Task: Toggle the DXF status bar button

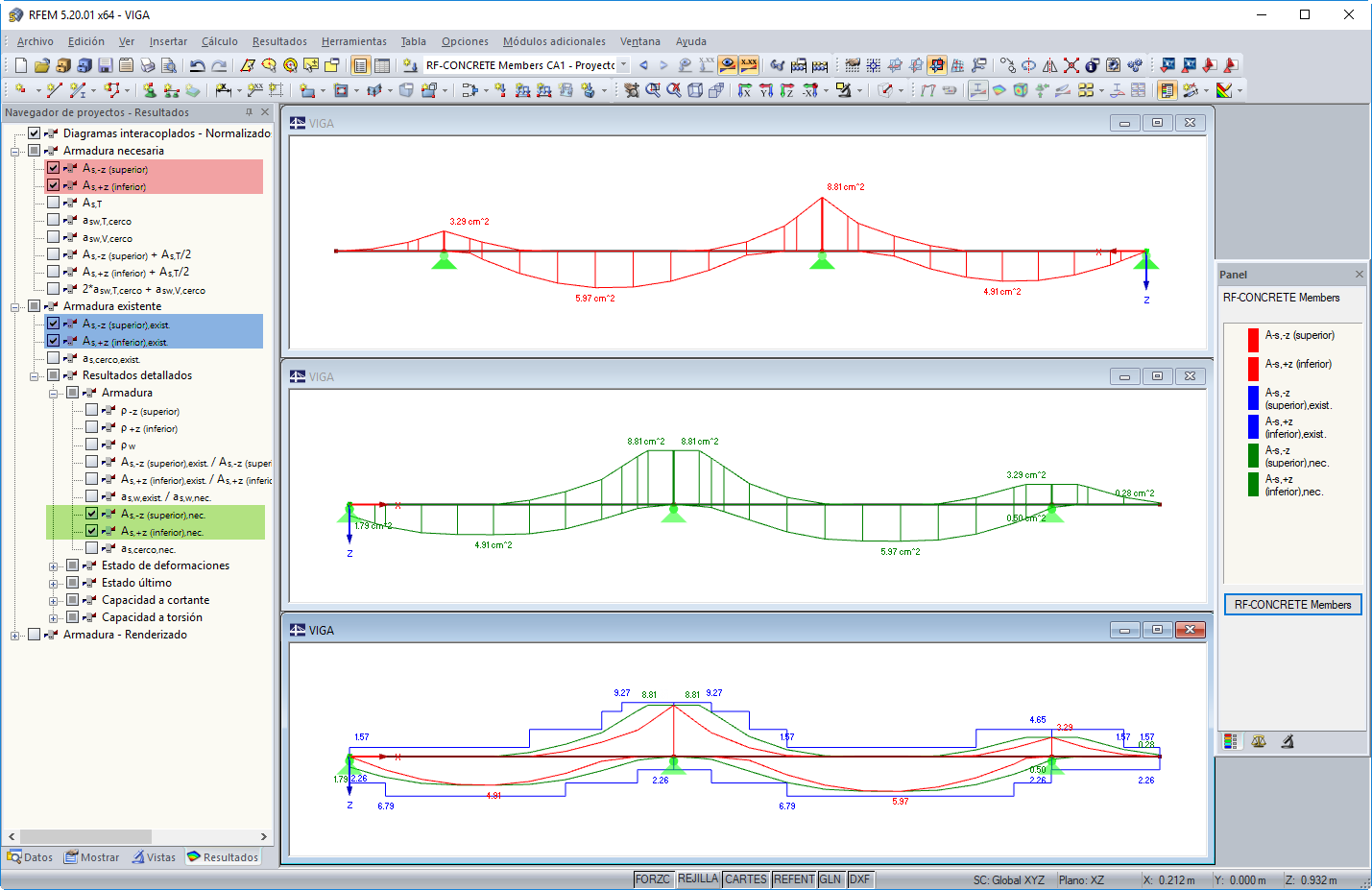Action: pyautogui.click(x=859, y=879)
